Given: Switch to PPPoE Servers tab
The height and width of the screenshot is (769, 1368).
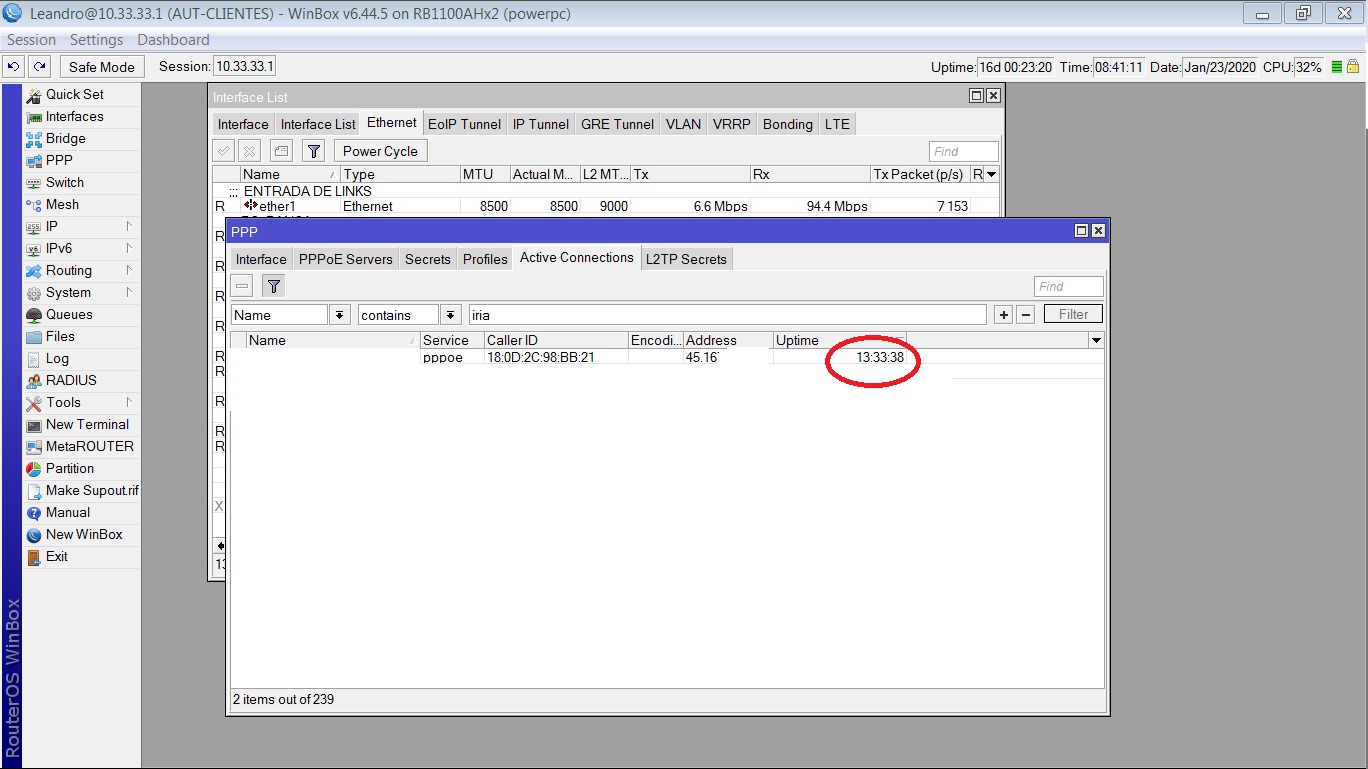Looking at the screenshot, I should (346, 259).
